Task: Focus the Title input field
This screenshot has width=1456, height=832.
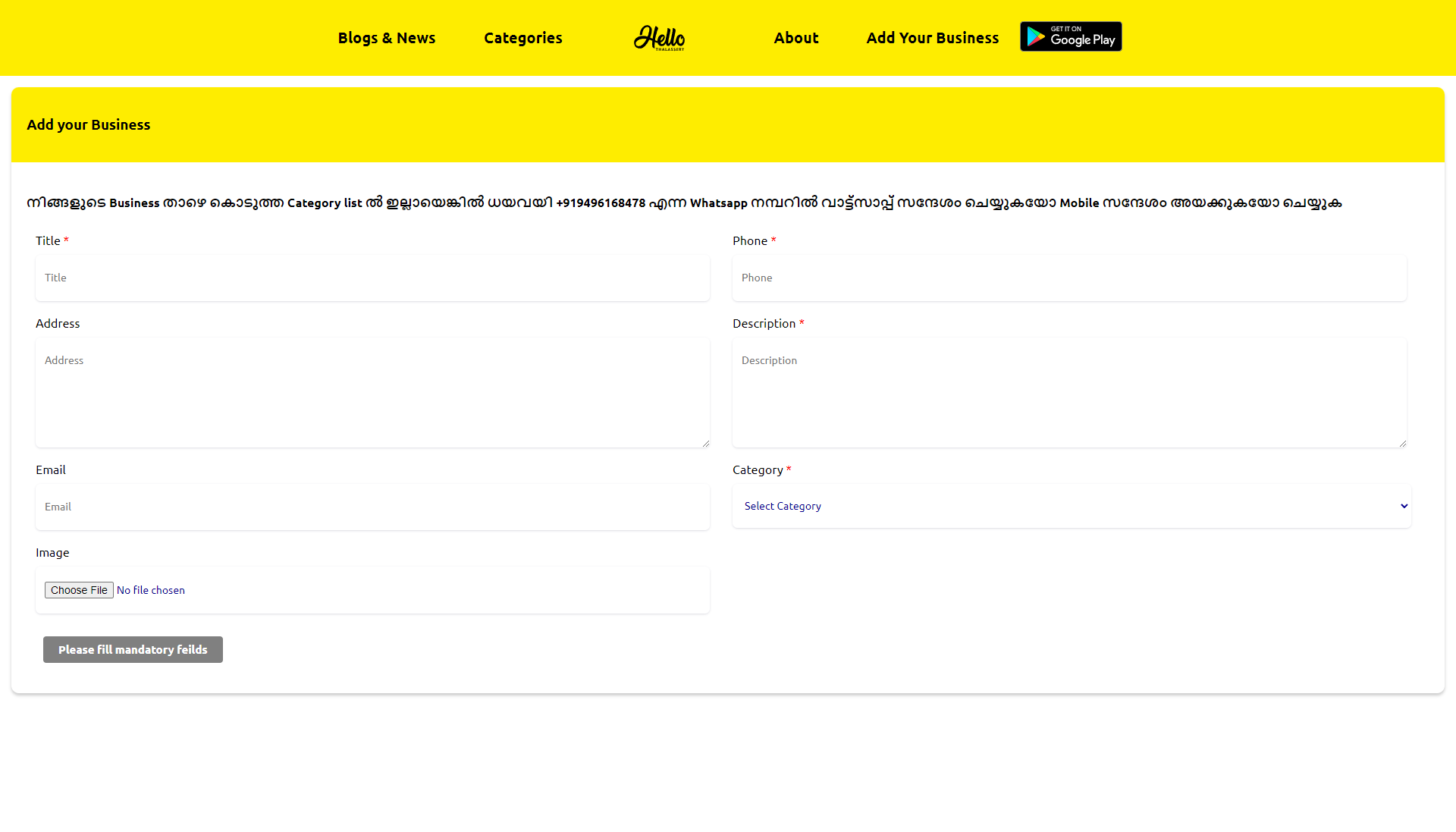Action: [x=372, y=278]
